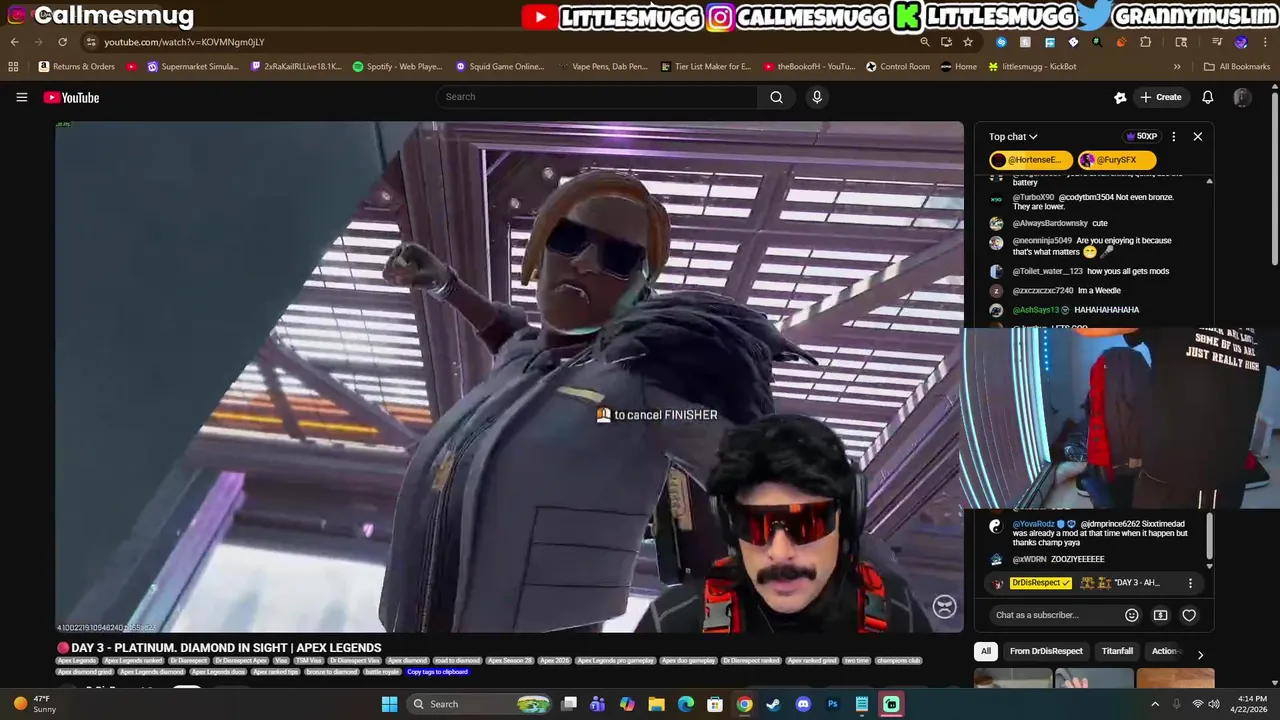Select the Titanfall filter chip
1280x720 pixels.
click(x=1117, y=651)
